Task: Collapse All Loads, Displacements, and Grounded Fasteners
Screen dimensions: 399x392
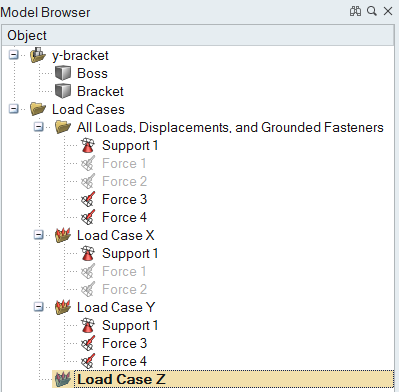Action: (39, 127)
